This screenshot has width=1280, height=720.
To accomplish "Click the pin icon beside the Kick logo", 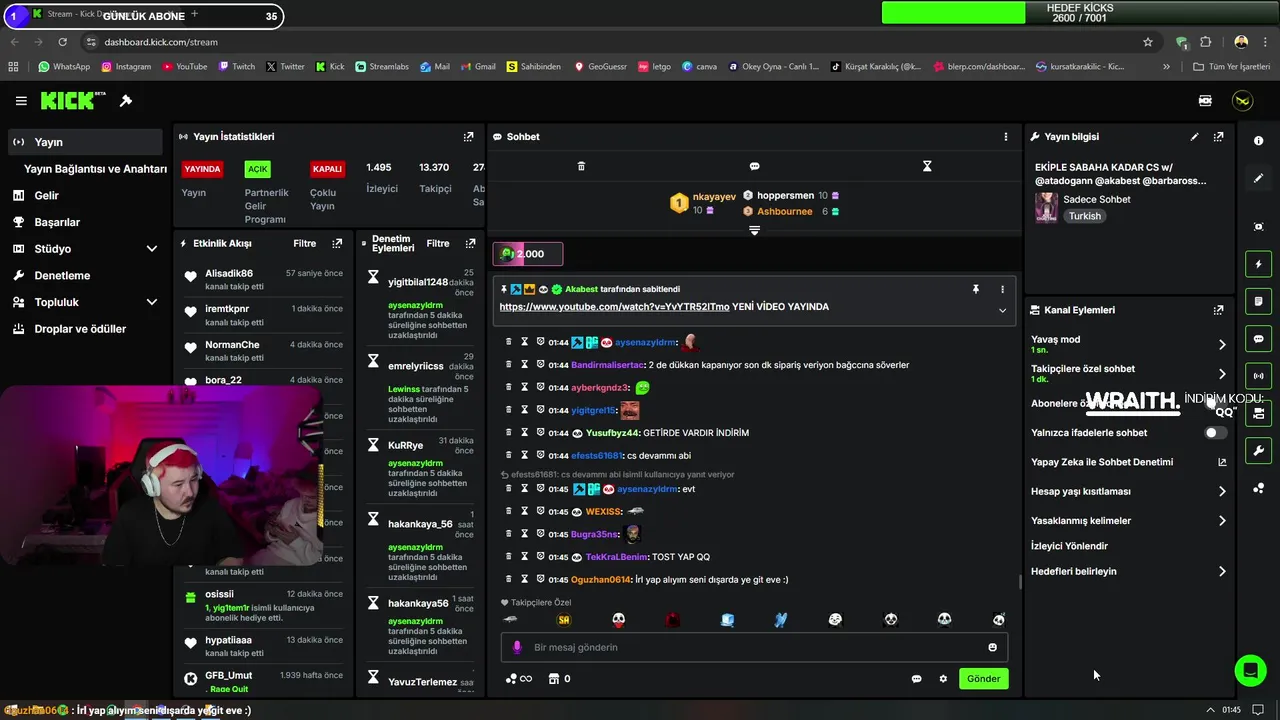I will coord(126,101).
